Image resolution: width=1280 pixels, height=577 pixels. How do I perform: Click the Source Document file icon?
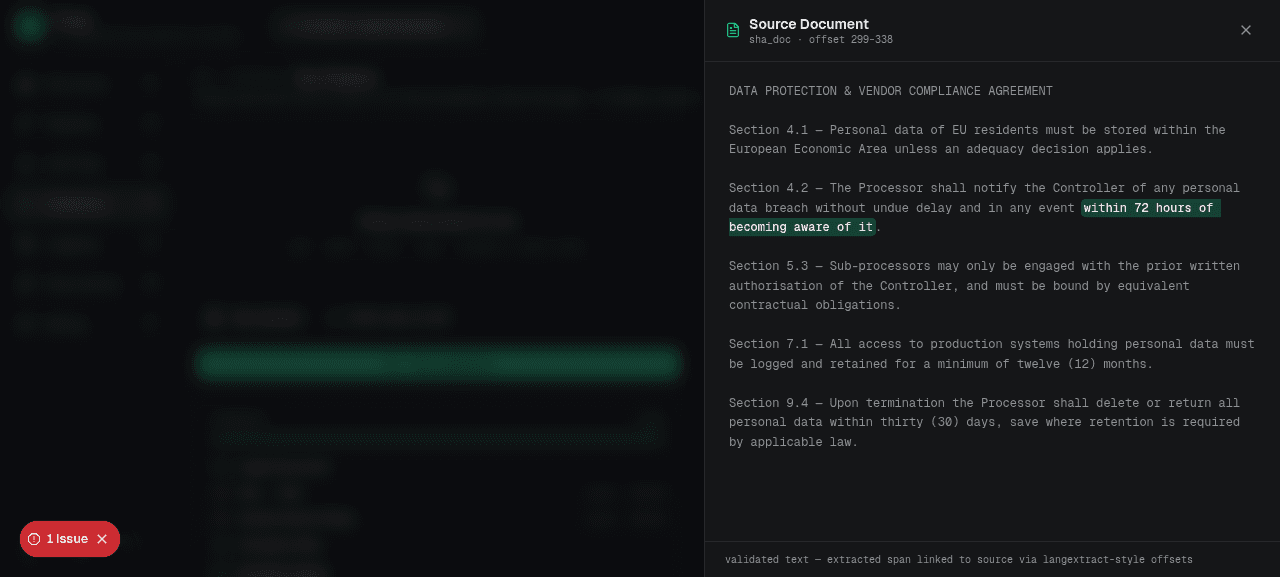(x=733, y=30)
